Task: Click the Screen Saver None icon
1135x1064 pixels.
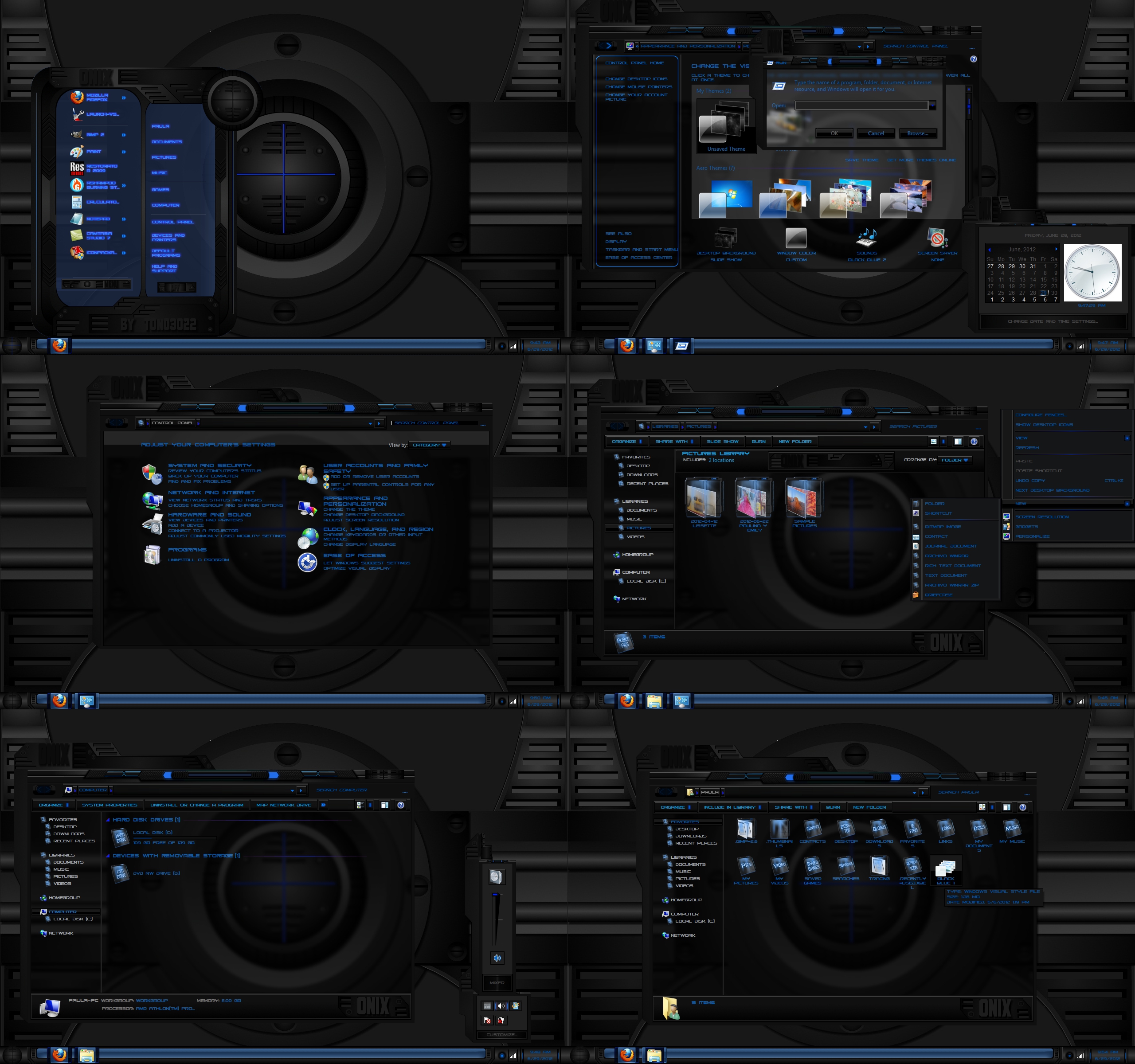Action: [937, 238]
